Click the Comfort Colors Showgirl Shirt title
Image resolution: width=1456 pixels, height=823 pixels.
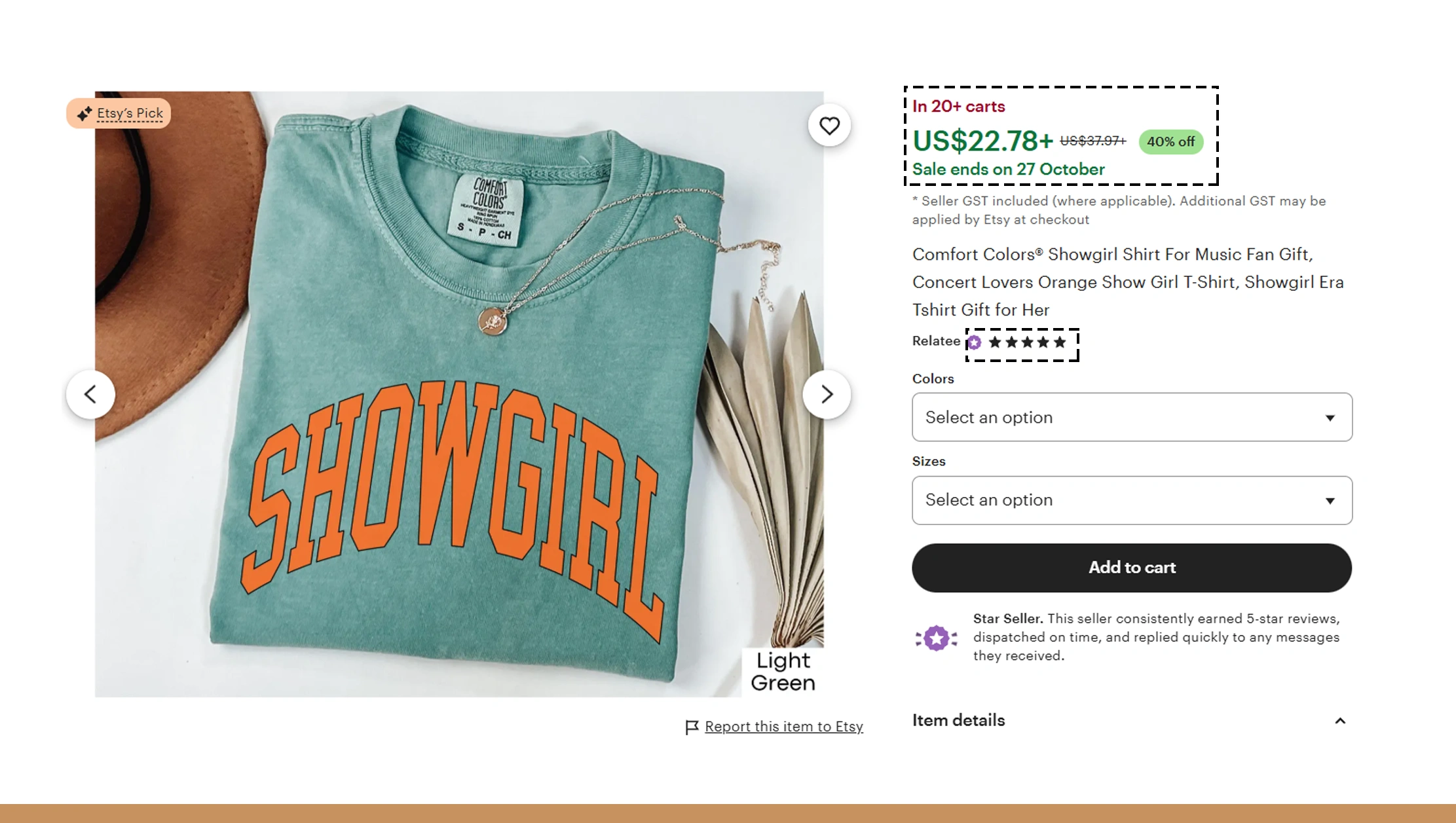(1128, 282)
